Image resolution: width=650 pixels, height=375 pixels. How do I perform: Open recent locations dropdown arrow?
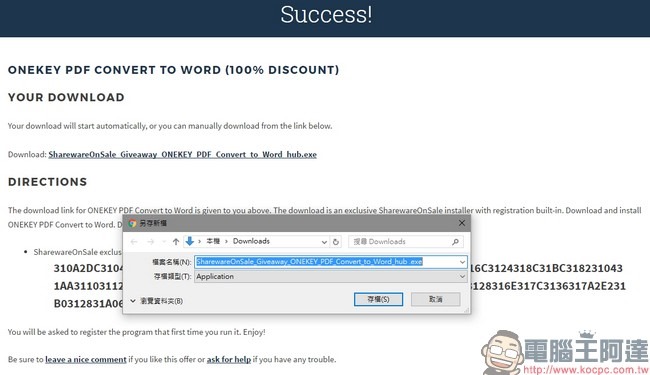coord(164,242)
